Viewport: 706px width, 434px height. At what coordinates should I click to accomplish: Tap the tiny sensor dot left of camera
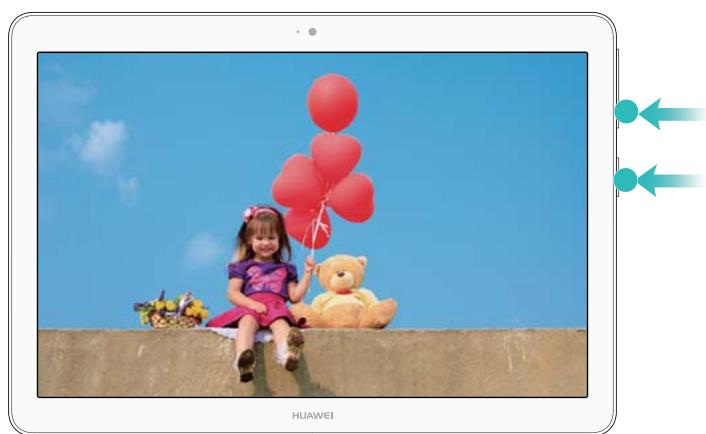(x=299, y=32)
